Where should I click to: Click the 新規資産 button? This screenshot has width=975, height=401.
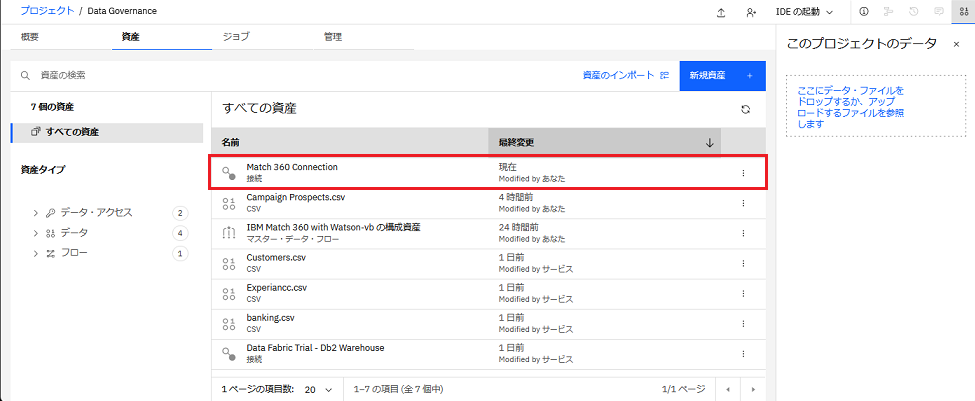point(723,75)
